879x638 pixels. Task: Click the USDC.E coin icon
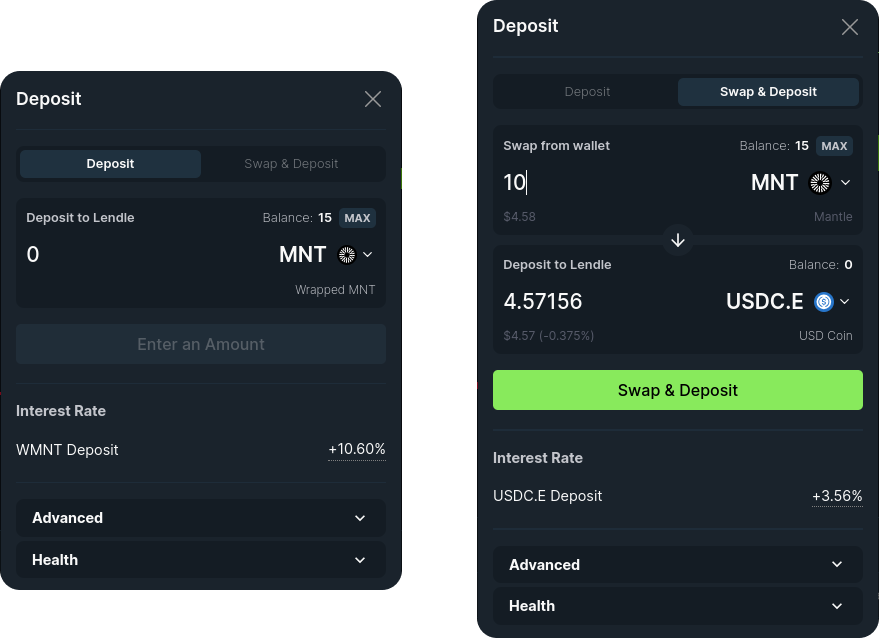pos(824,302)
